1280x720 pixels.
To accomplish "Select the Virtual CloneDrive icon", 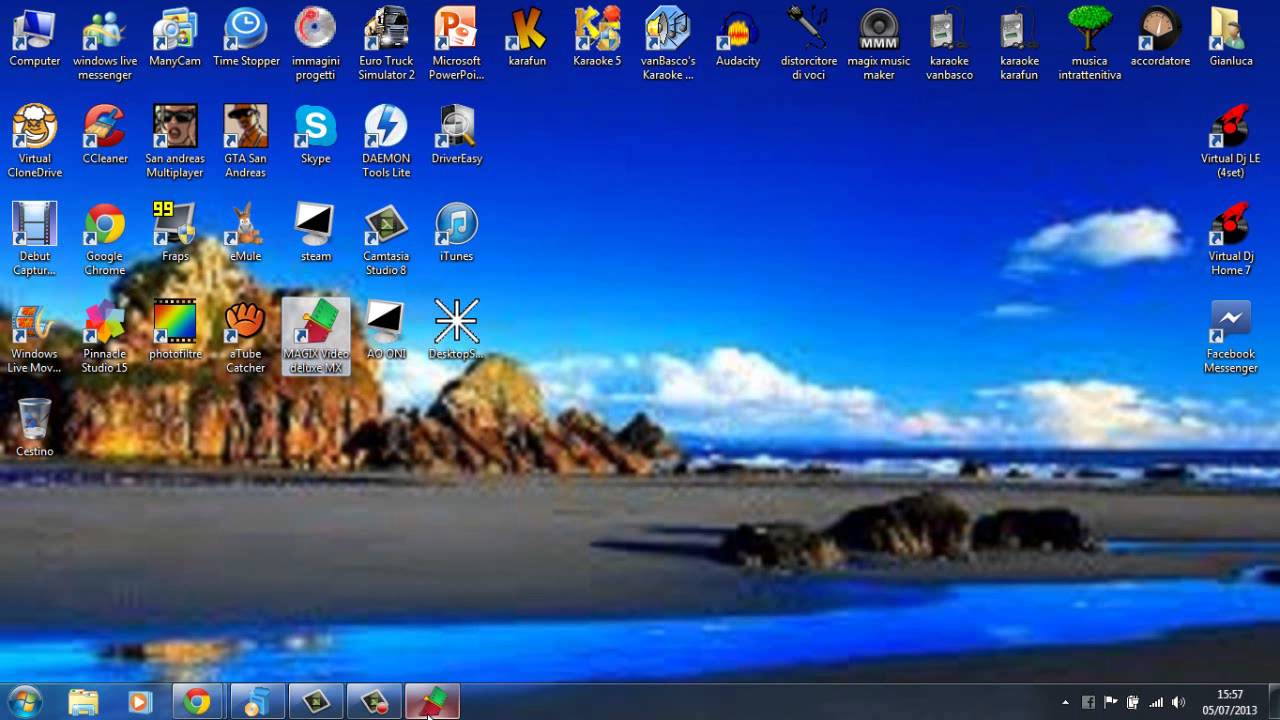I will 35,142.
